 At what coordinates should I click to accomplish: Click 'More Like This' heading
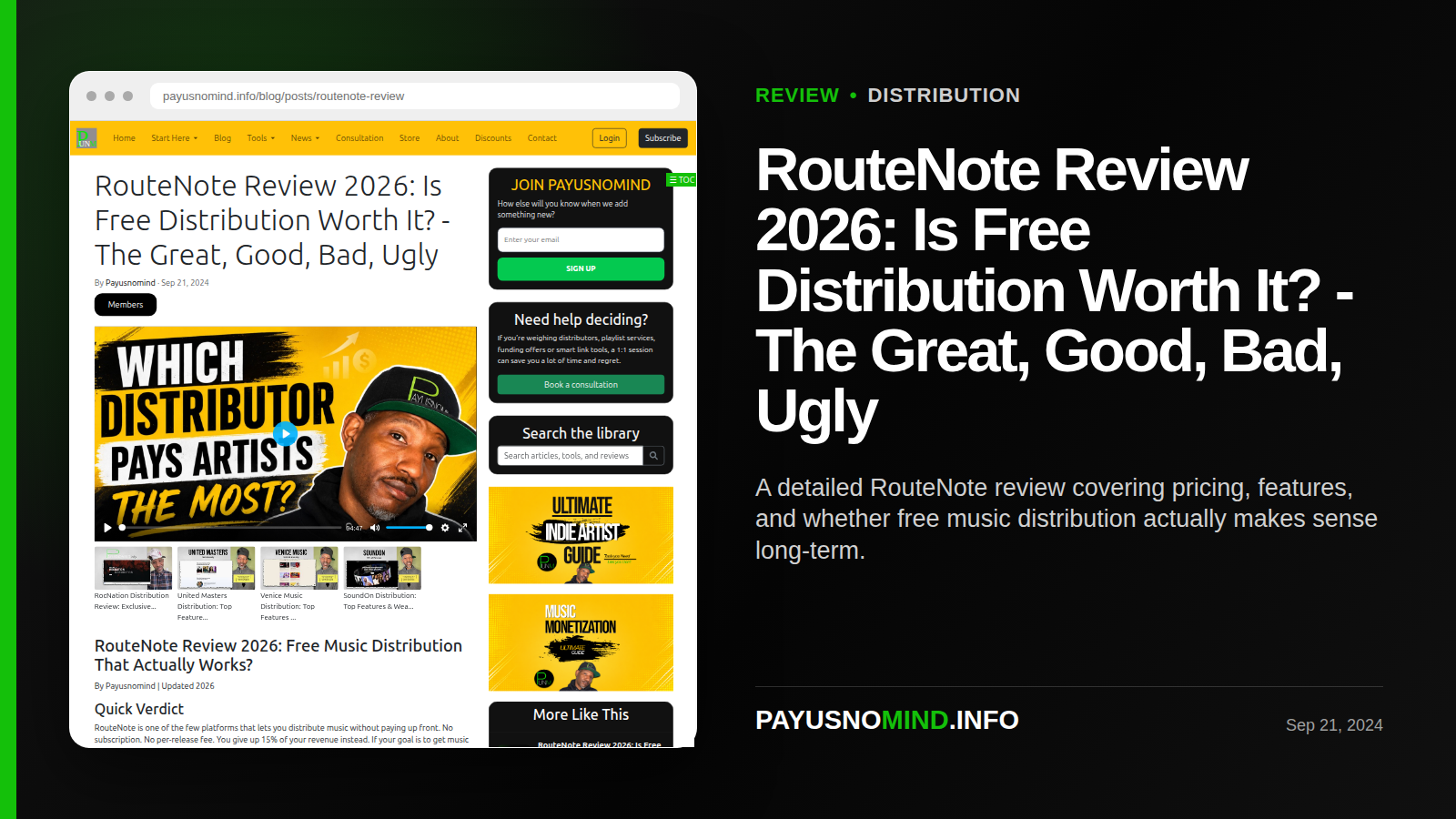(581, 714)
